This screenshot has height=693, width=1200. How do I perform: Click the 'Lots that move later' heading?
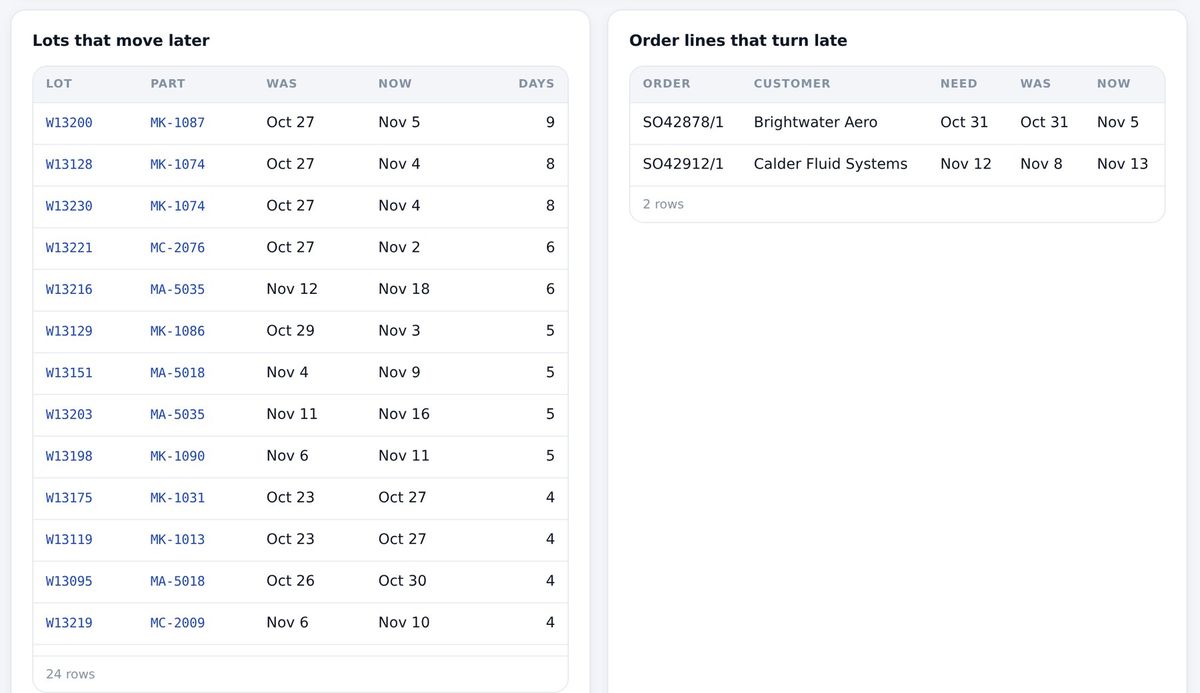[121, 41]
